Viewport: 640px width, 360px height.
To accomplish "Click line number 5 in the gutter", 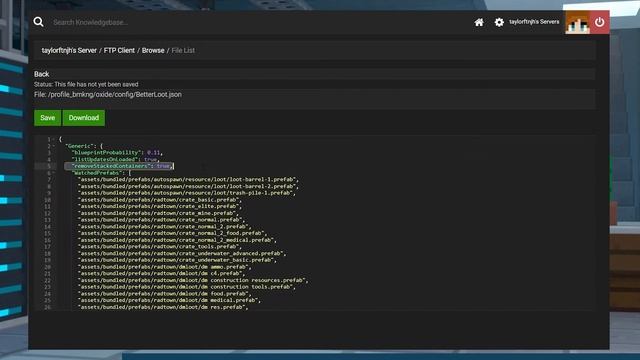I will (49, 166).
